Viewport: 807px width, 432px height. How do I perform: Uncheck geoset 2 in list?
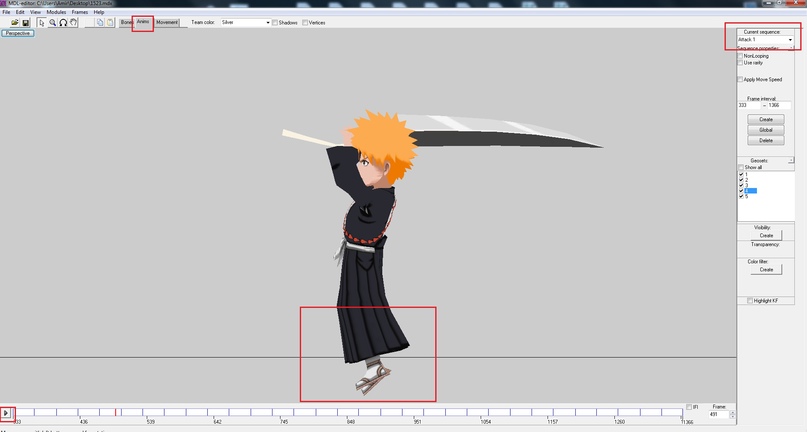click(x=741, y=180)
